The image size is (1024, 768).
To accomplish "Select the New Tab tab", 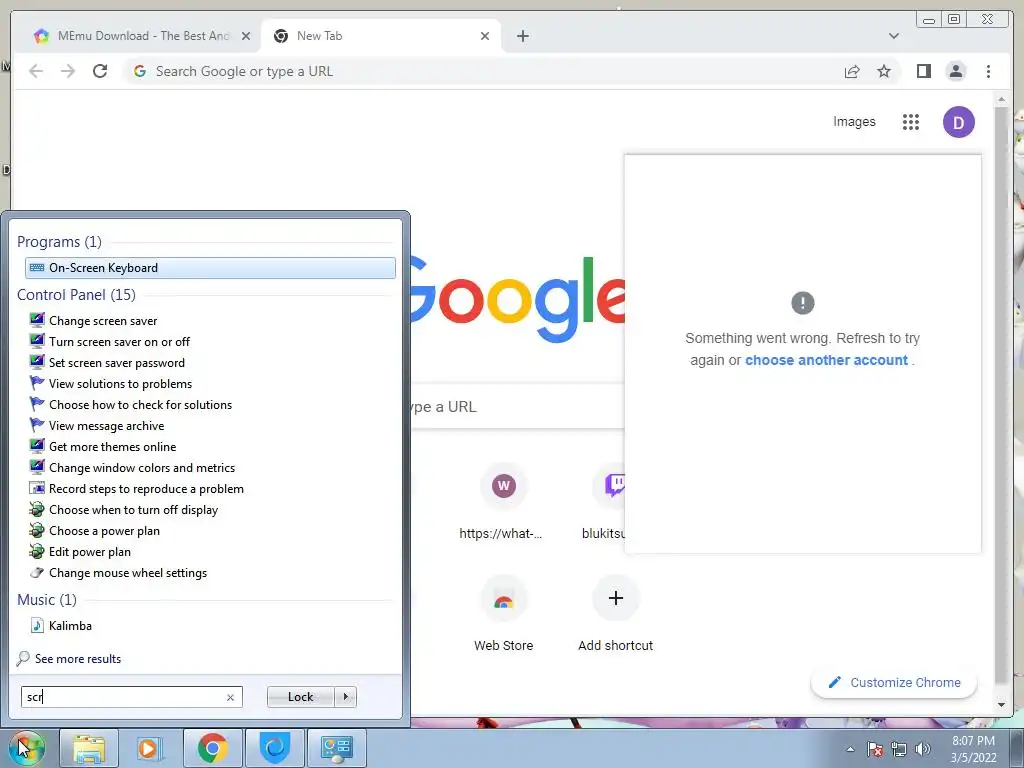I will pos(381,36).
